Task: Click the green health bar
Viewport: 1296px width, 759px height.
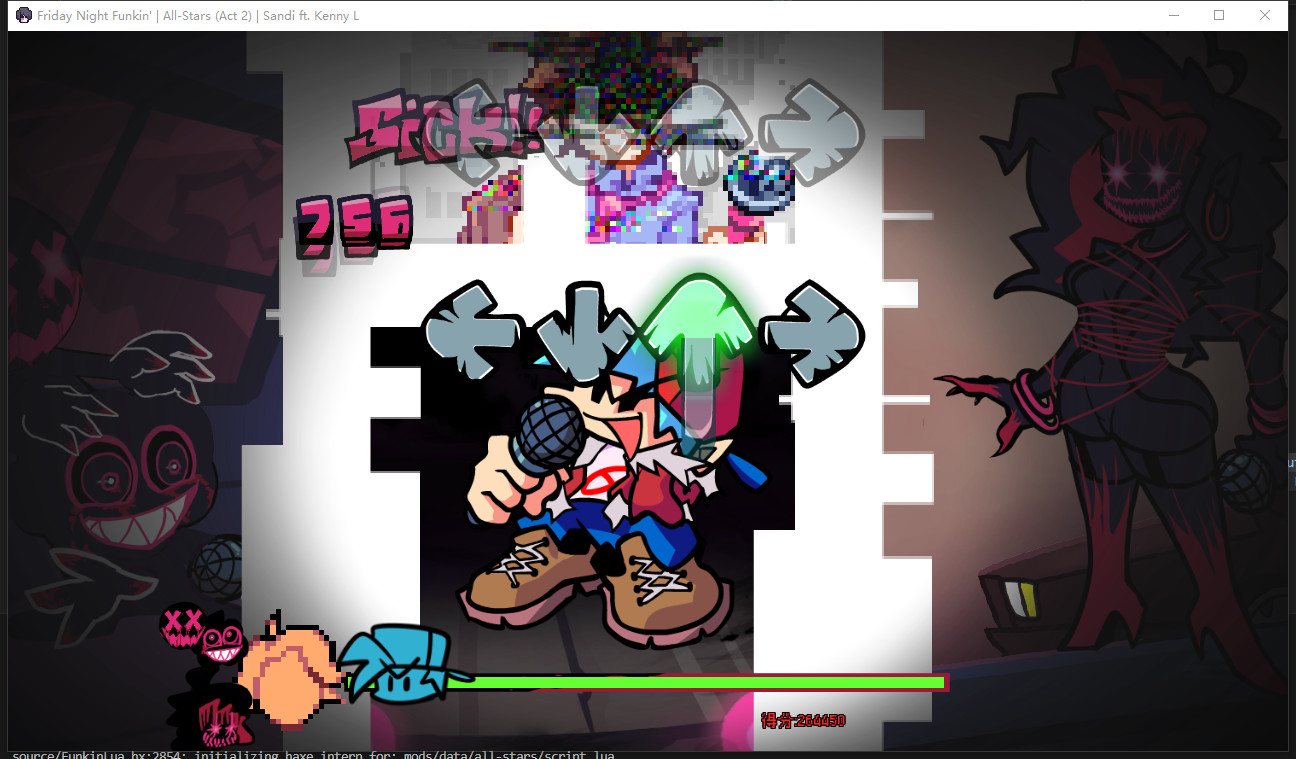Action: (x=700, y=683)
